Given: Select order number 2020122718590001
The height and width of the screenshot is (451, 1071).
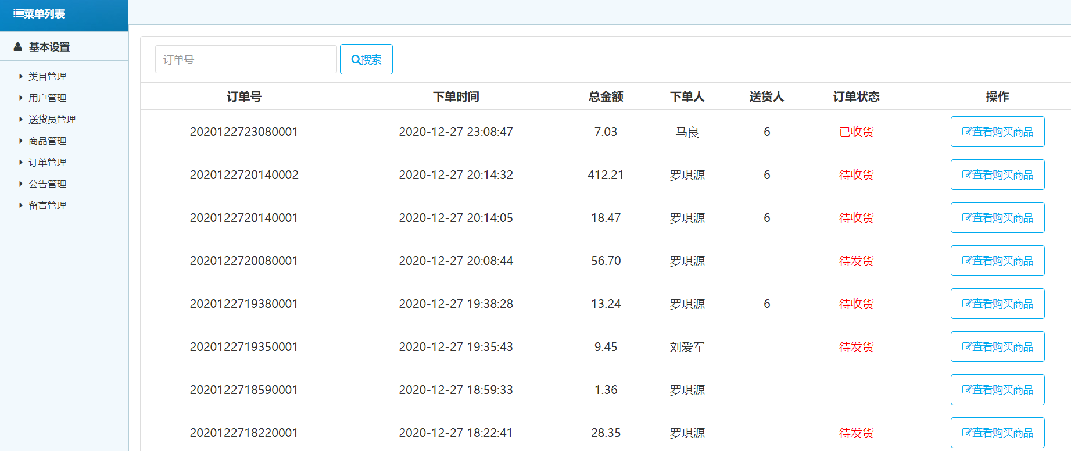Looking at the screenshot, I should (x=244, y=390).
